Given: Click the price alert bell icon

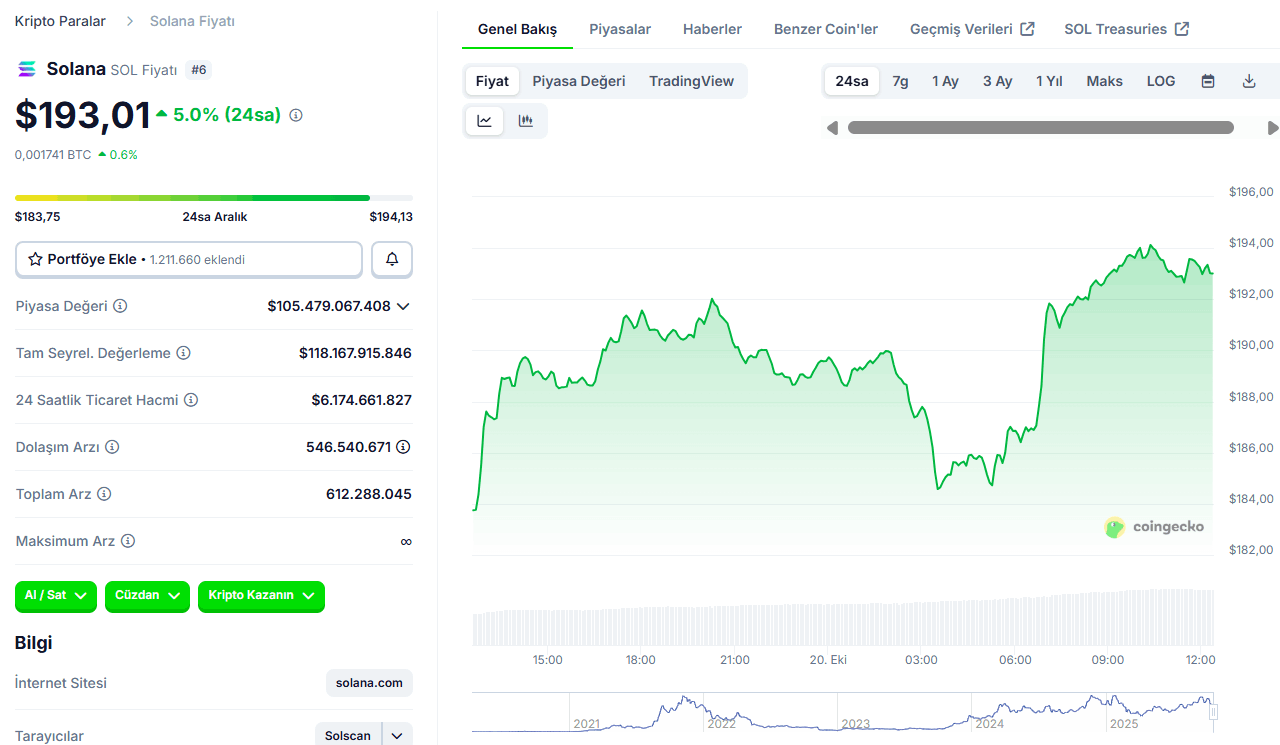Looking at the screenshot, I should (x=392, y=259).
